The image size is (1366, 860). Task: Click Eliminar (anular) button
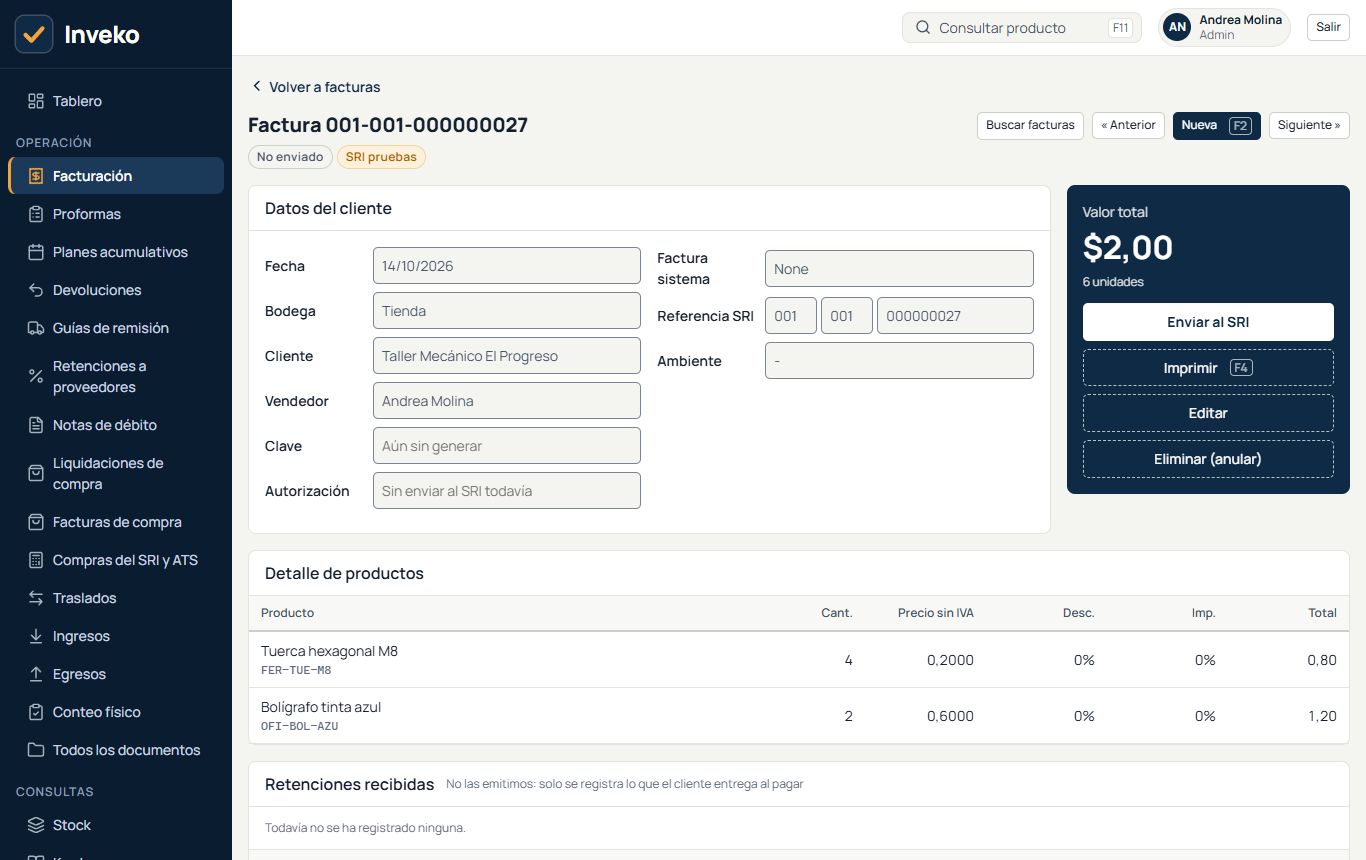tap(1208, 459)
